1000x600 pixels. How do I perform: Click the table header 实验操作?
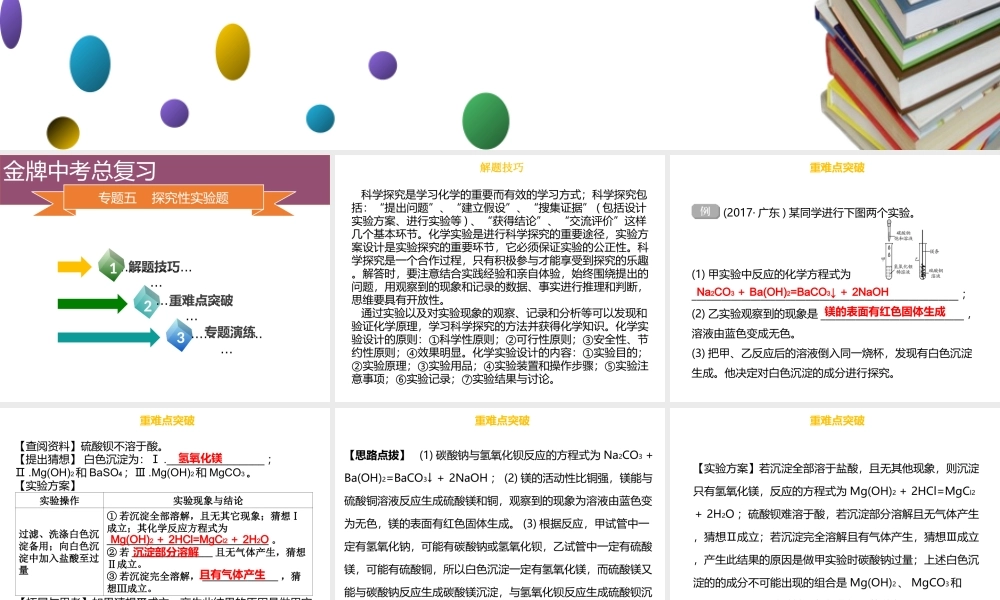pos(59,501)
